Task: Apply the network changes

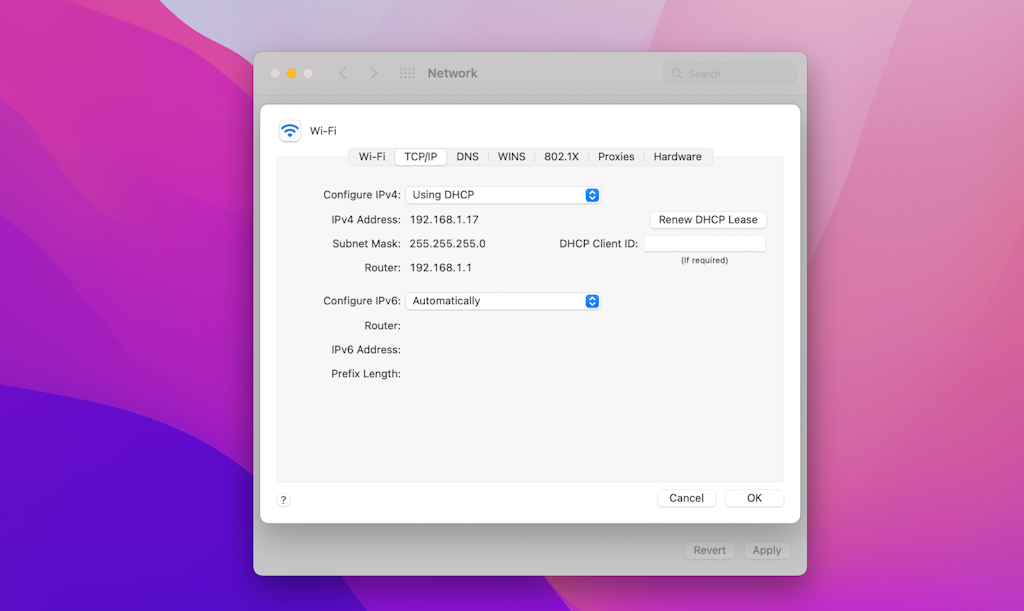Action: pyautogui.click(x=766, y=549)
